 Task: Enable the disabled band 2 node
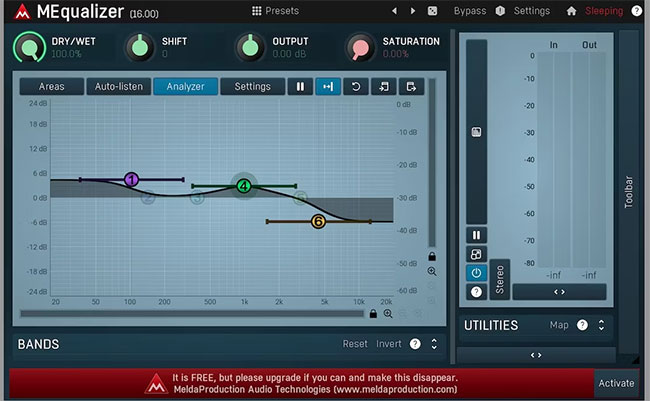coord(148,197)
